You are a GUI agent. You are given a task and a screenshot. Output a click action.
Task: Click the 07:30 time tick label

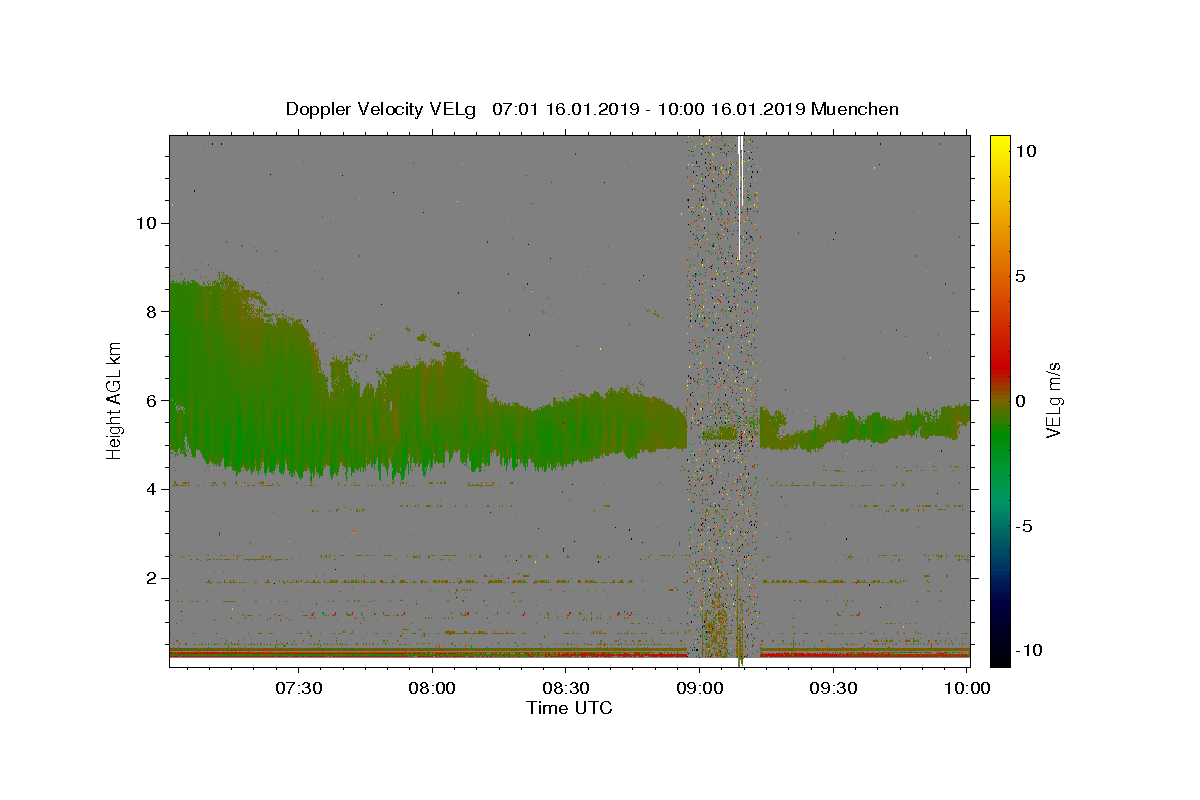click(x=299, y=688)
